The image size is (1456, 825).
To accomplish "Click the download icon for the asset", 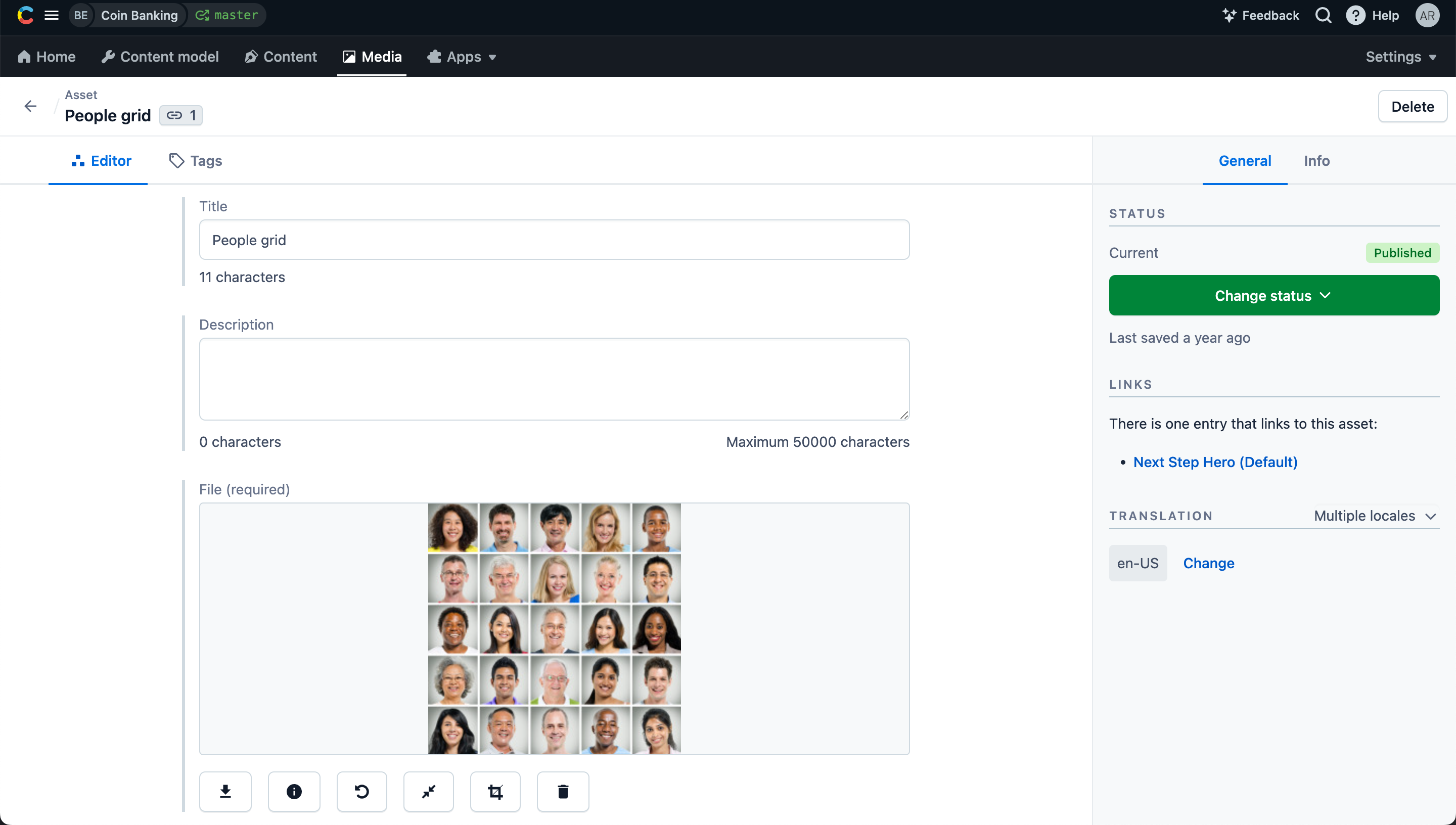I will pos(225,791).
